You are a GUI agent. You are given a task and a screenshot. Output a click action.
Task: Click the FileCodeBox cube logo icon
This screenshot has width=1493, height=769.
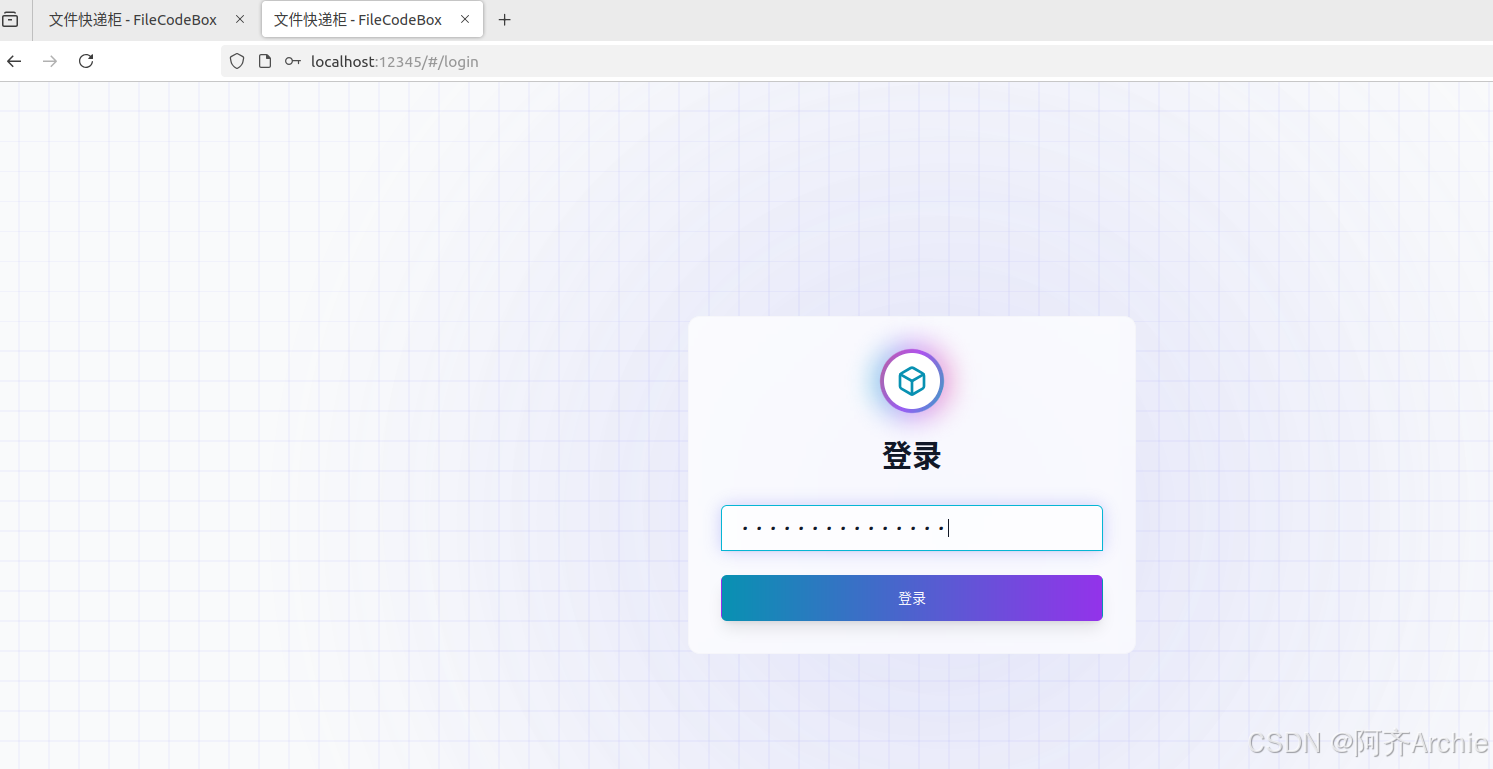(x=911, y=381)
